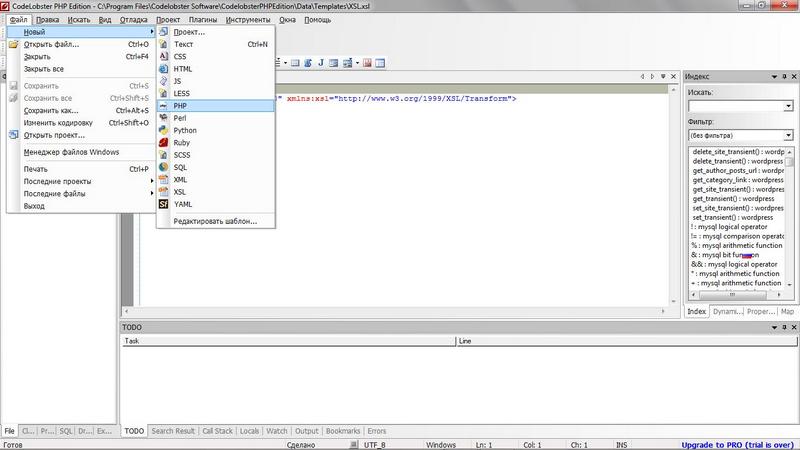Switch to the Map tab

tap(787, 311)
